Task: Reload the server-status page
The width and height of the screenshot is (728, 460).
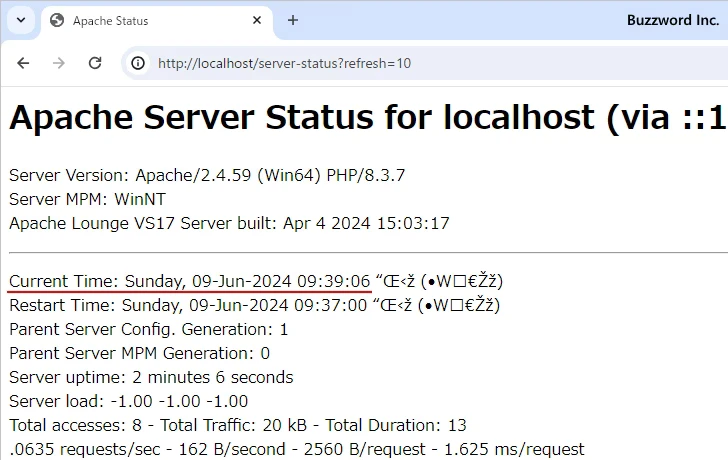Action: (x=95, y=63)
